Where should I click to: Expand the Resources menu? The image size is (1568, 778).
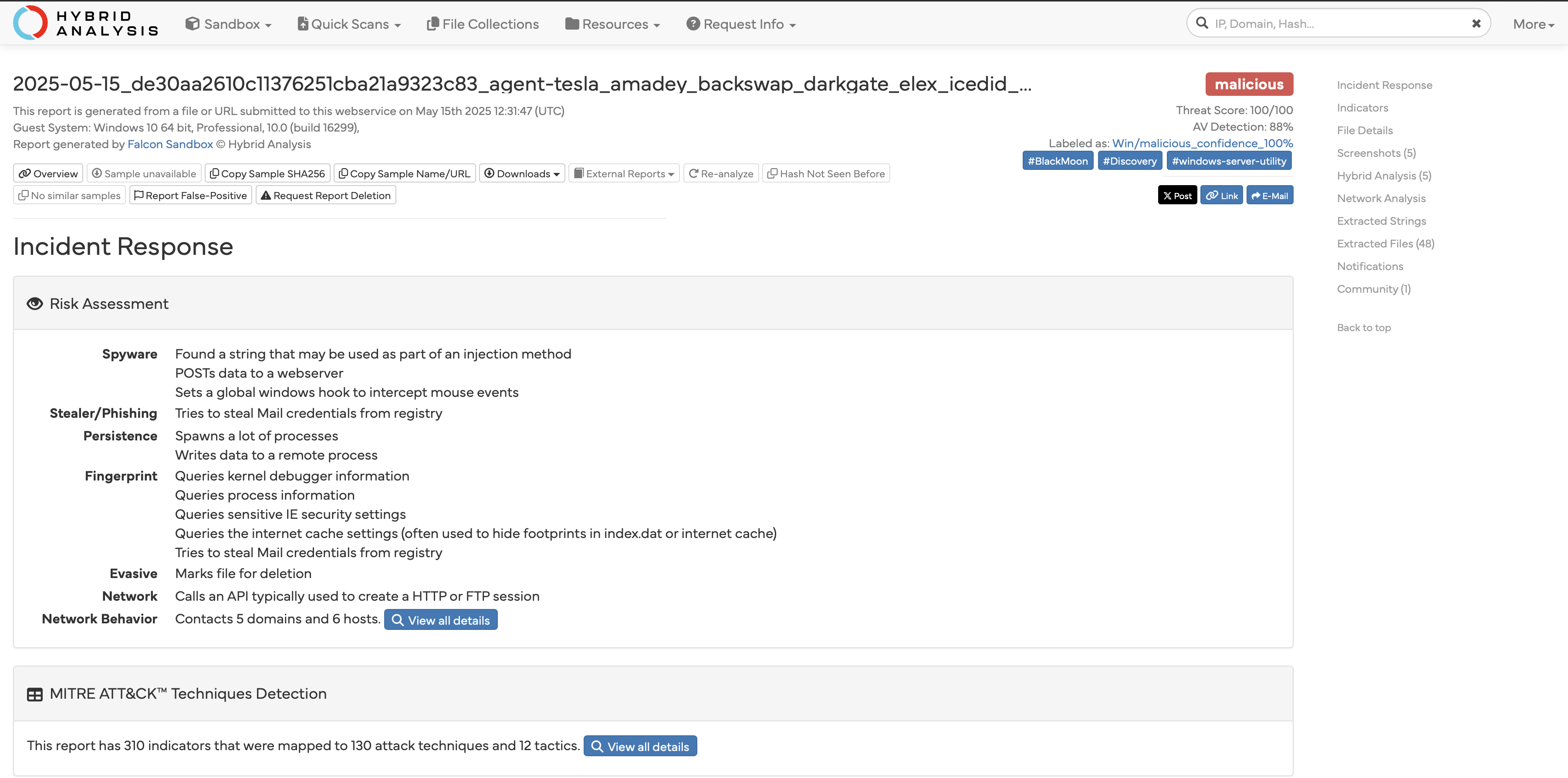click(x=612, y=24)
